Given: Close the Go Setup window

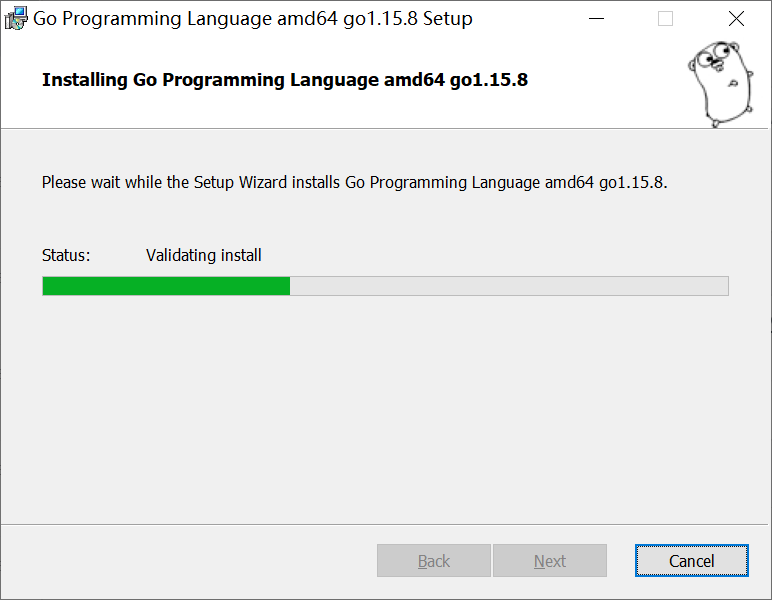Looking at the screenshot, I should (736, 19).
